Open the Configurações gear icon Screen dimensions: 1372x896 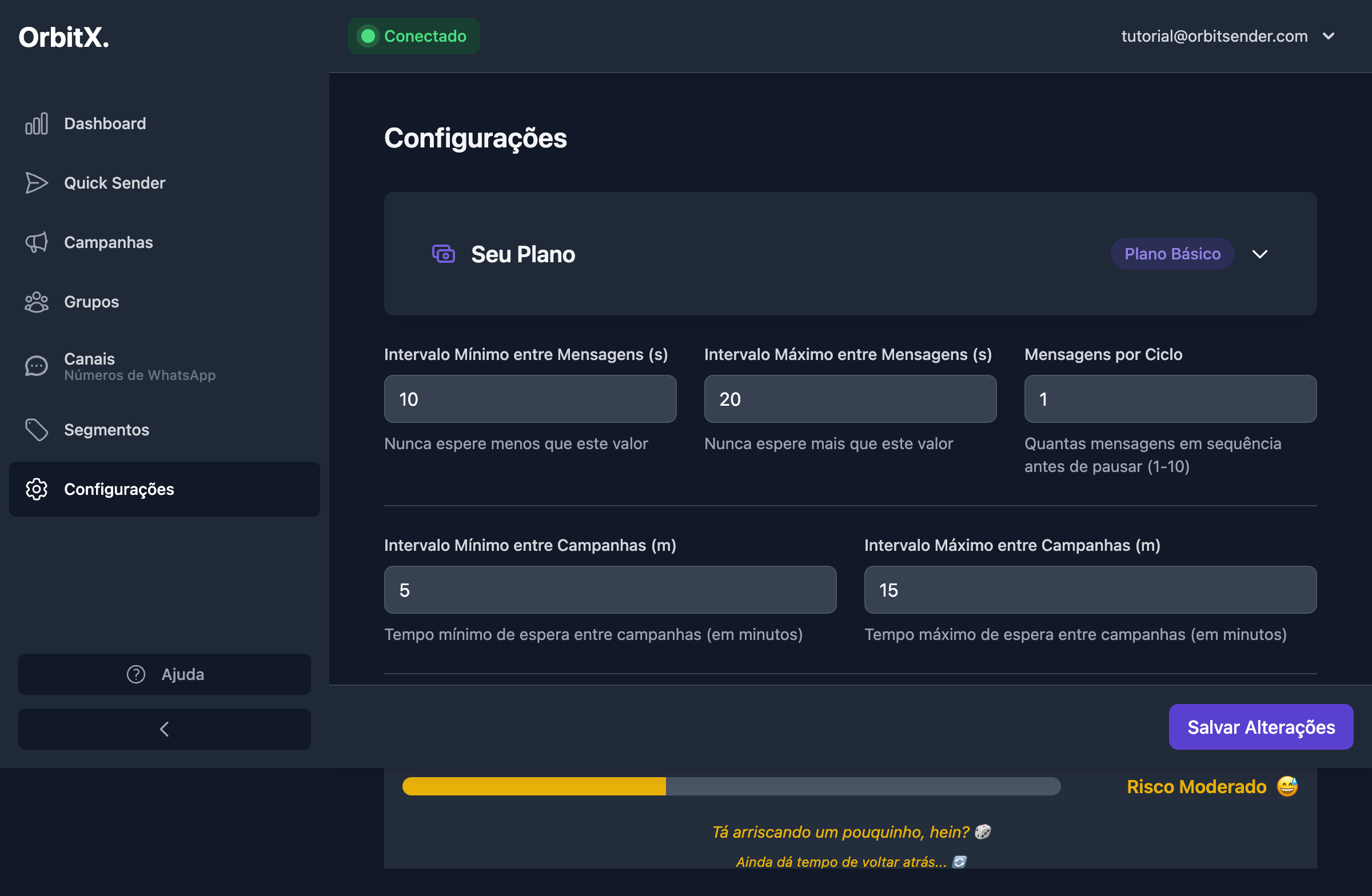pyautogui.click(x=37, y=489)
